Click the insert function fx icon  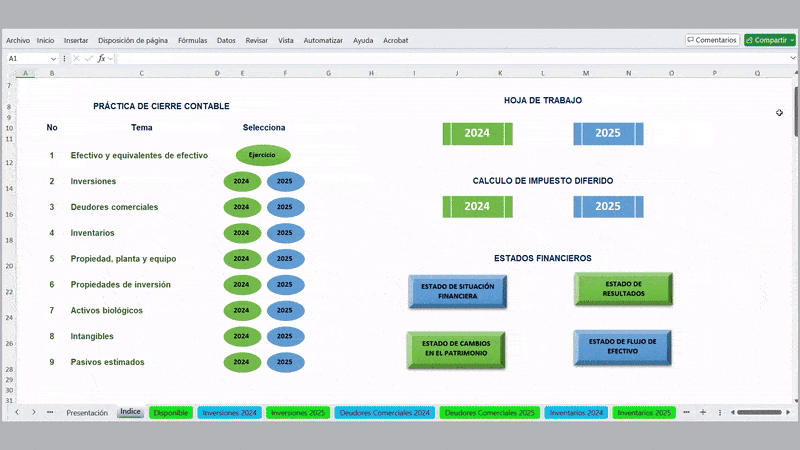tap(101, 59)
